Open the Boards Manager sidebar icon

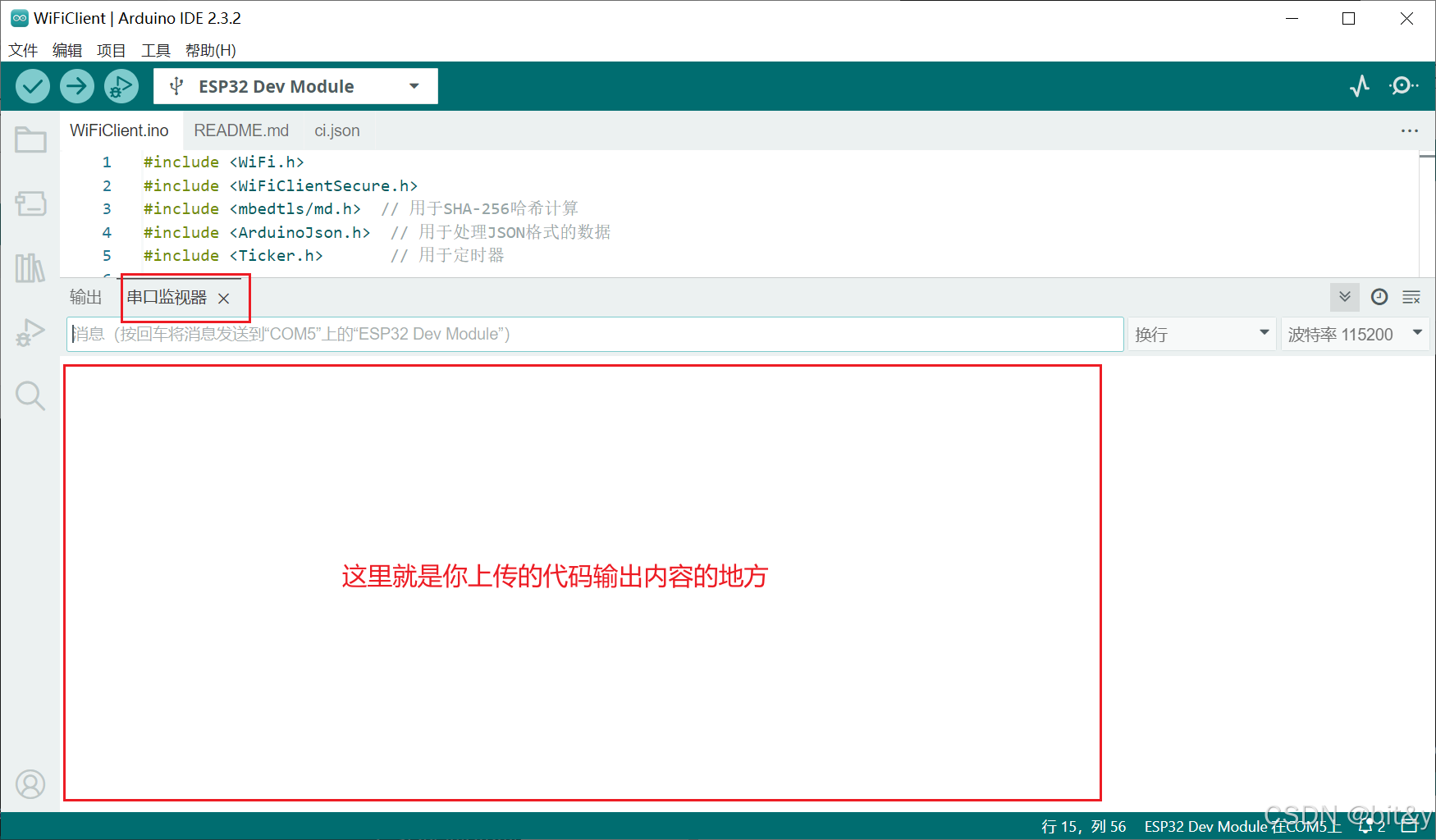coord(30,203)
